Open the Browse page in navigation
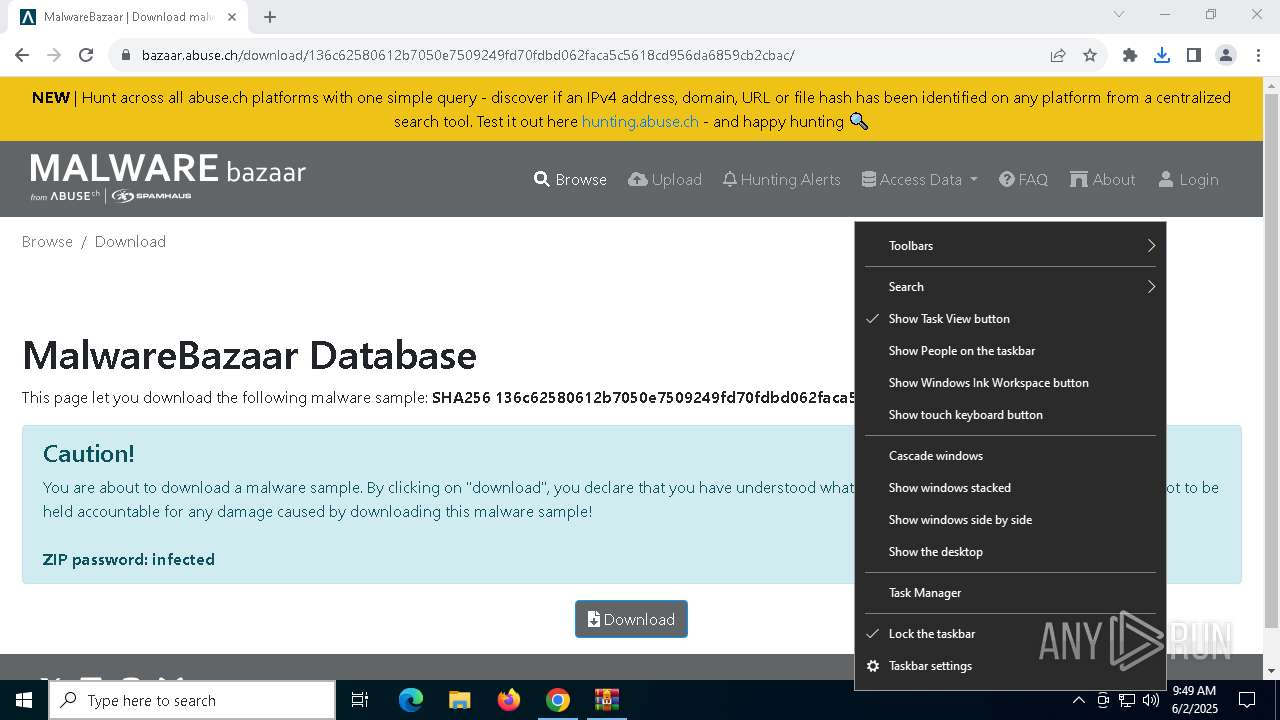This screenshot has width=1280, height=720. [570, 179]
